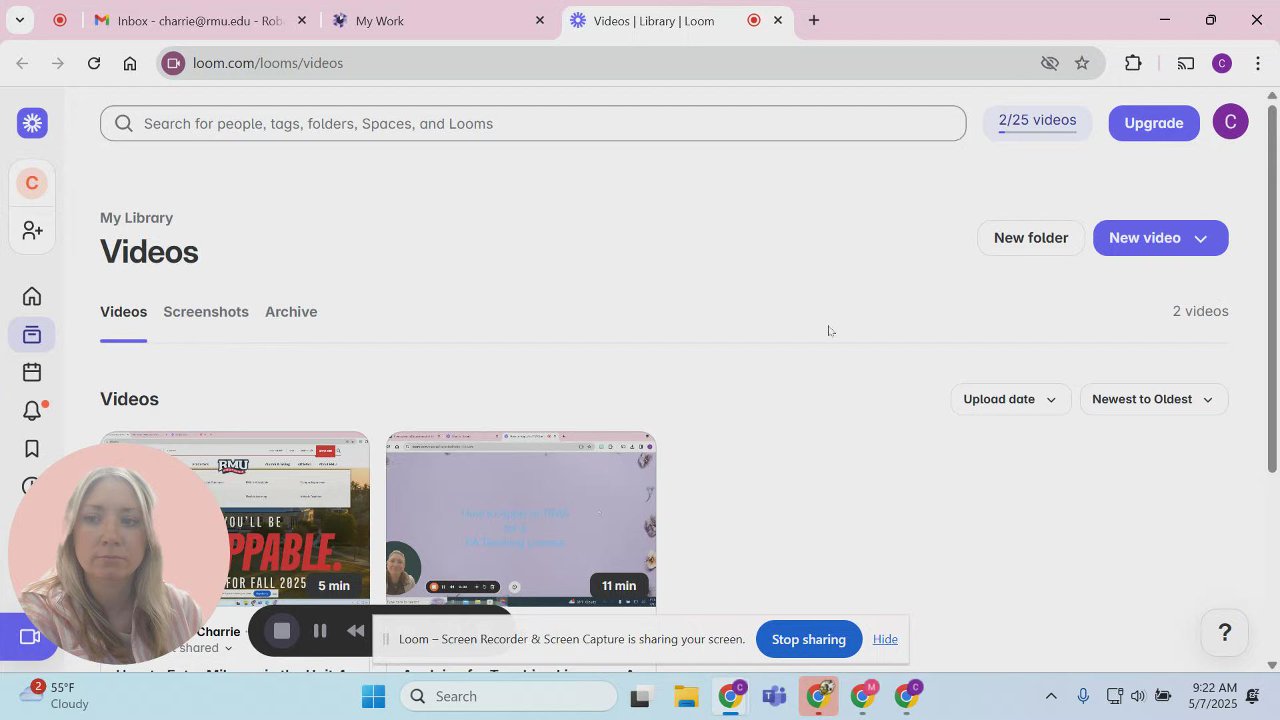Click the Chrome address bar URL

point(268,63)
